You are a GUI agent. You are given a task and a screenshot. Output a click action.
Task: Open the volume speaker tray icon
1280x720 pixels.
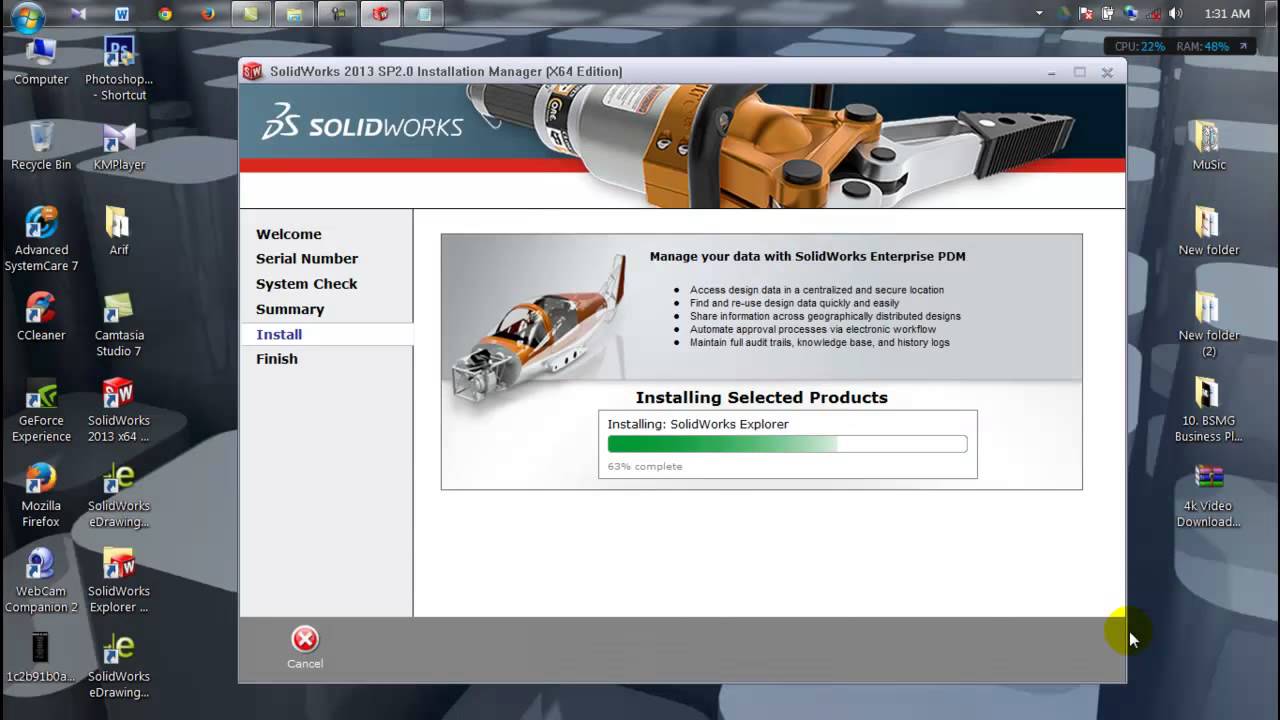point(1175,13)
